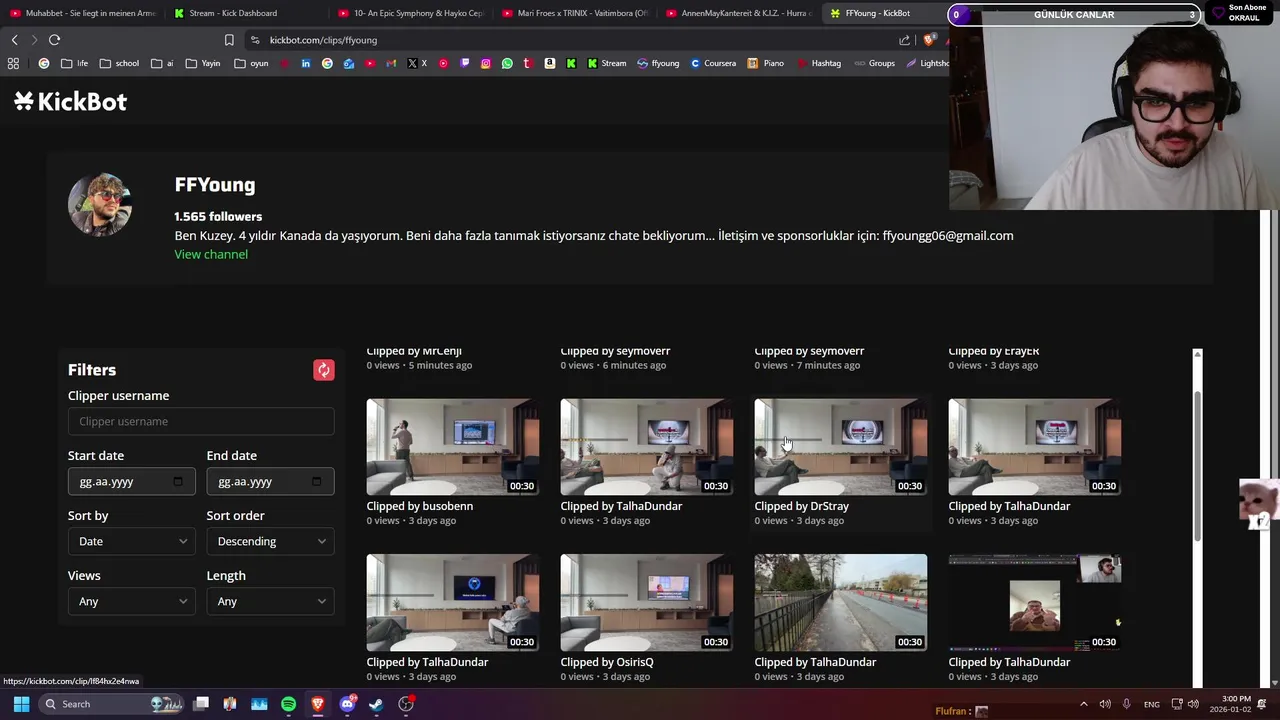Select the FFYoung - KickBot tab
Screen dimensions: 1280x720
pos(885,13)
